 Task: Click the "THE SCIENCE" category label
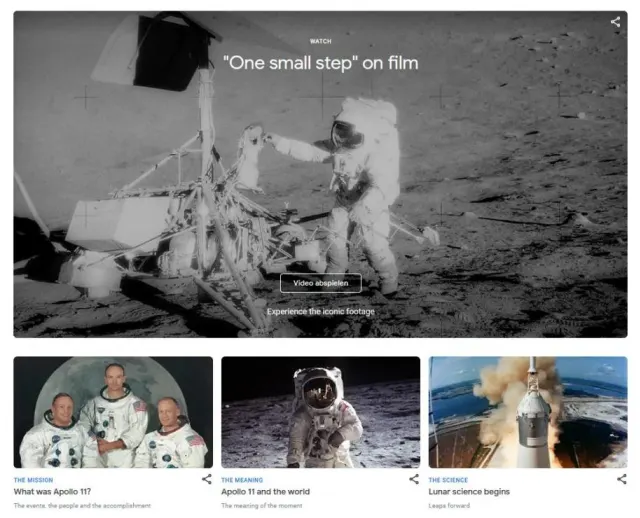448,480
